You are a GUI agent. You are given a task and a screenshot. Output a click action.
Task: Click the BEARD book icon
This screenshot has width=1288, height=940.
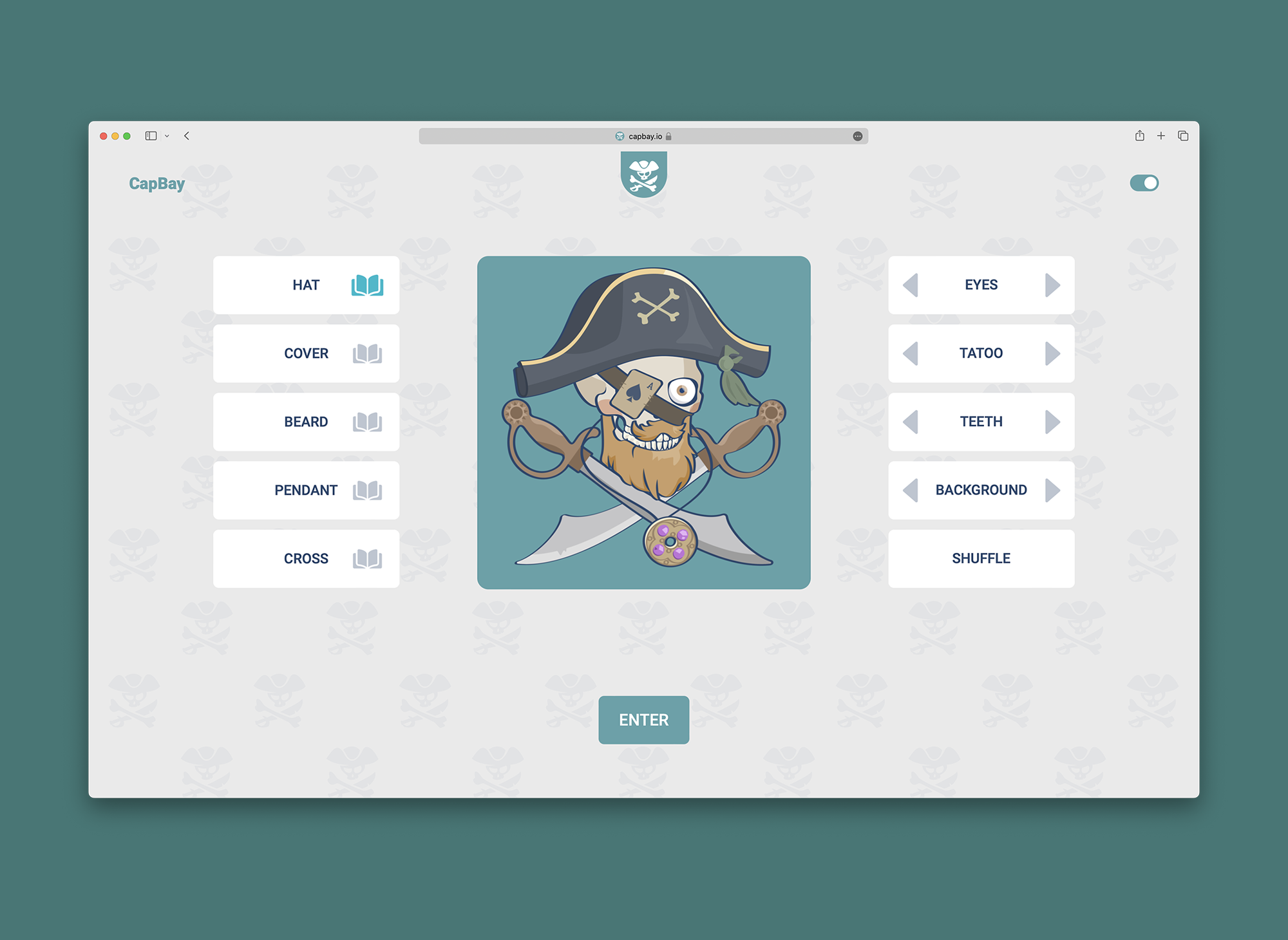click(x=368, y=420)
